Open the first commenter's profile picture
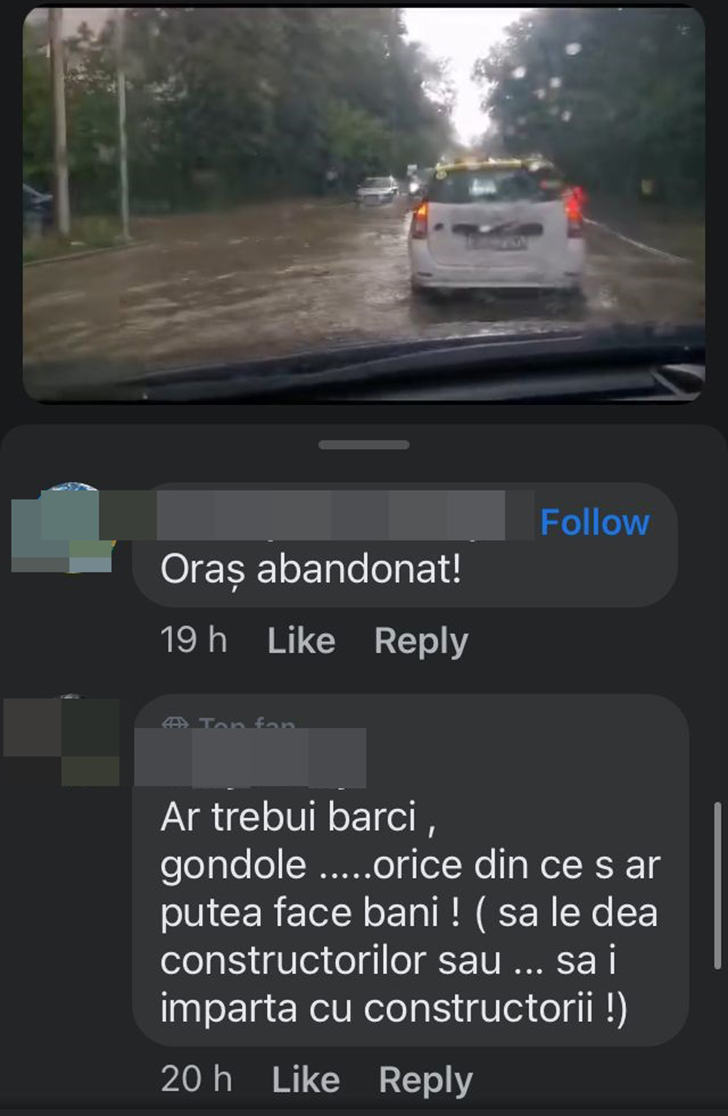Image resolution: width=728 pixels, height=1116 pixels. pyautogui.click(x=63, y=527)
